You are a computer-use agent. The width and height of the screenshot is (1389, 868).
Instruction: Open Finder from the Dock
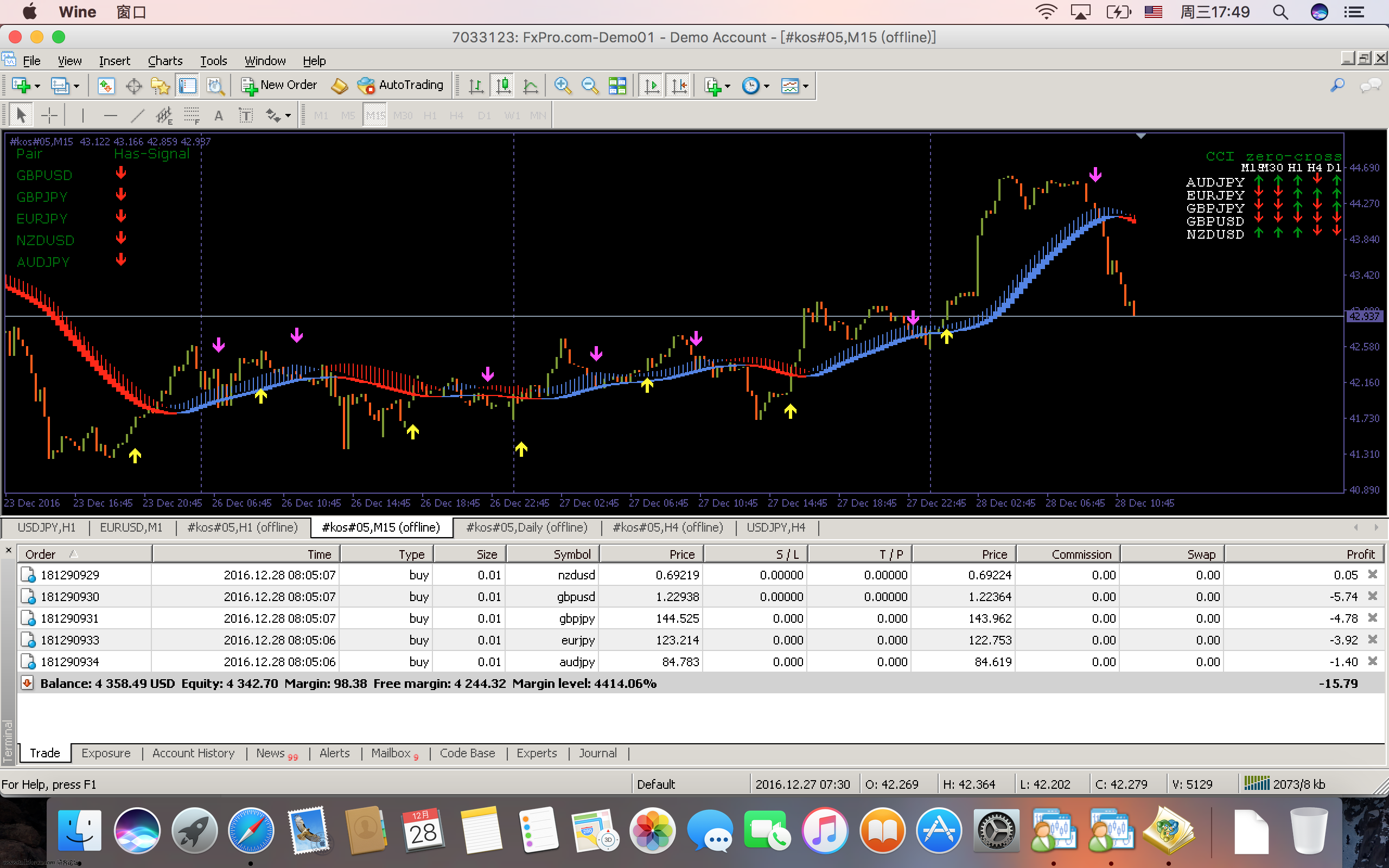pos(79,831)
